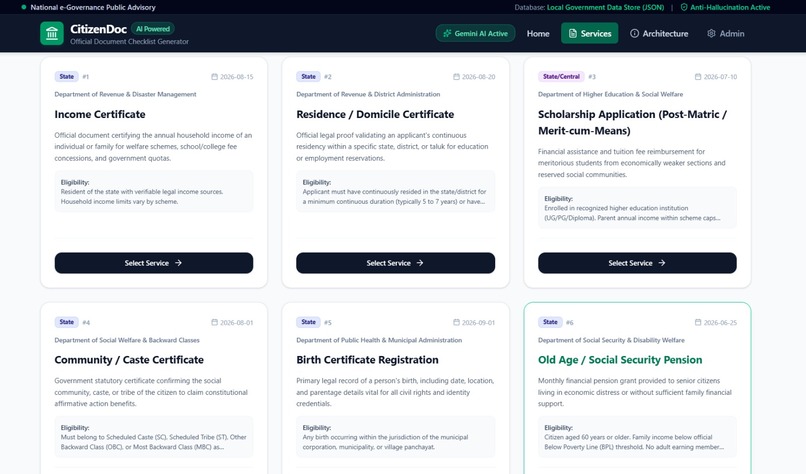Open the Residence / Domicile Certificate title
This screenshot has width=806, height=474.
coord(375,114)
